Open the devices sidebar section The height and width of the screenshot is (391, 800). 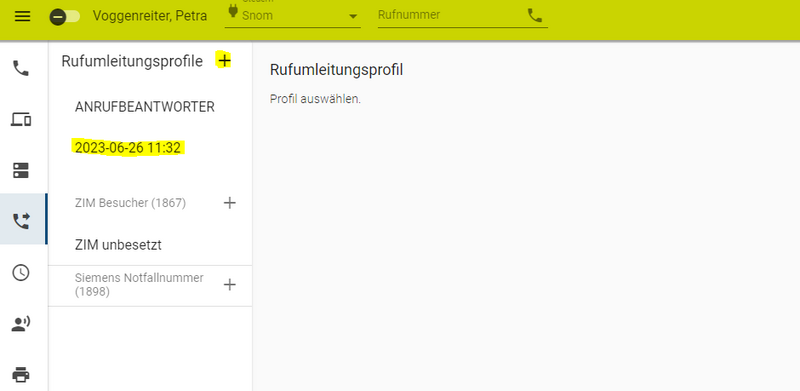point(21,119)
